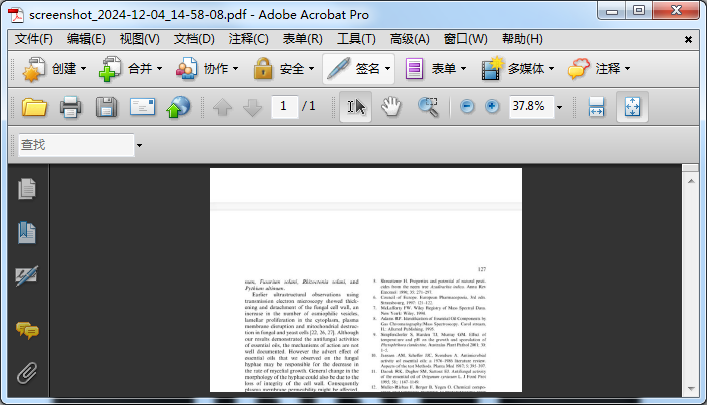707x405 pixels.
Task: Click the page number input field
Action: 285,106
